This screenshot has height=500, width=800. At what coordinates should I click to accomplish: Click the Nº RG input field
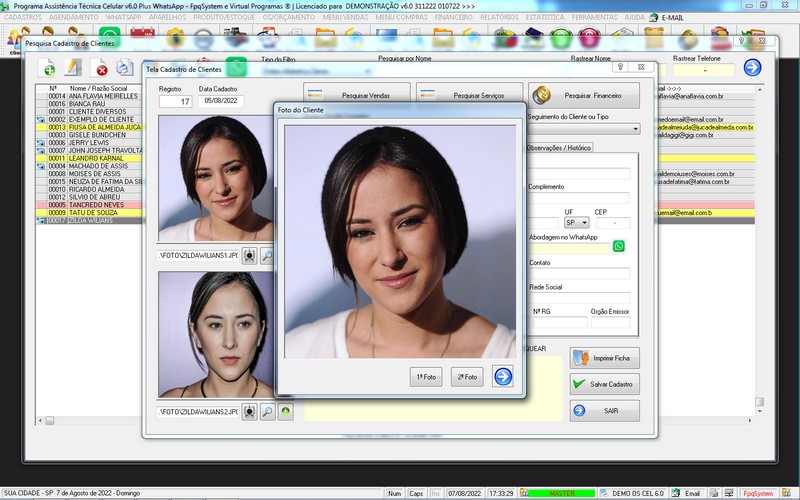click(560, 322)
